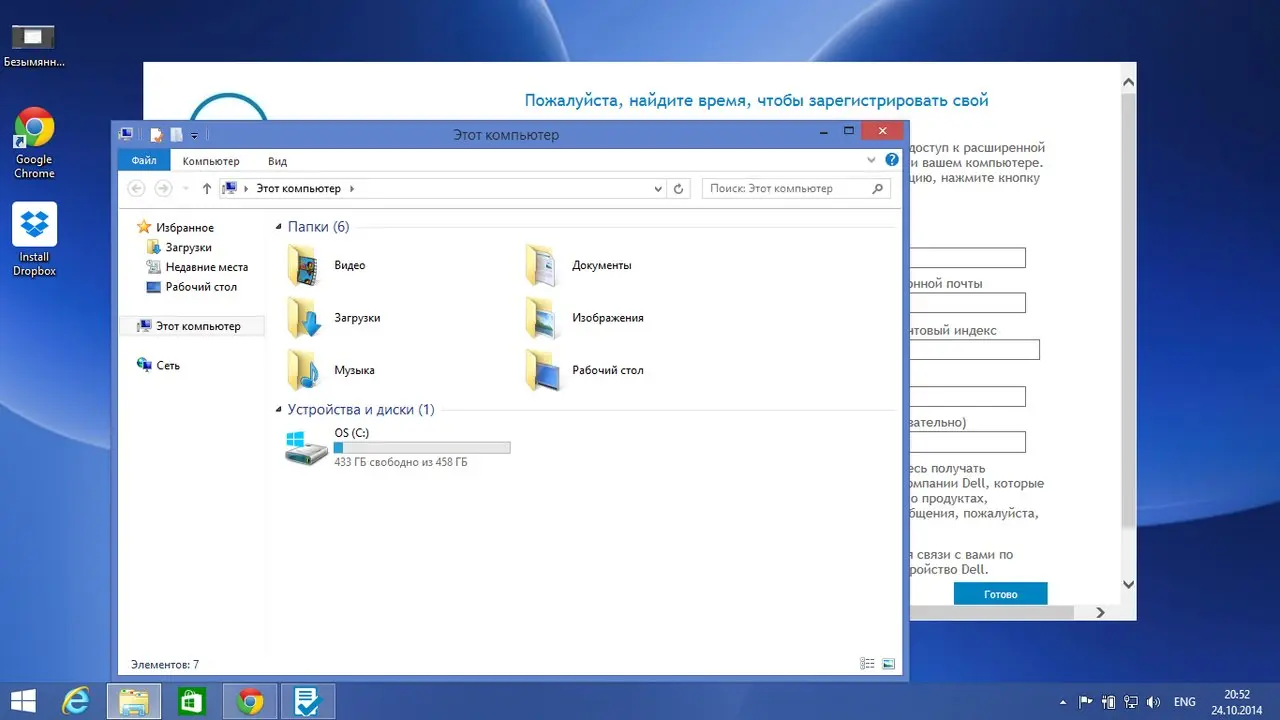Click the search magnifier icon in Explorer

[x=878, y=188]
